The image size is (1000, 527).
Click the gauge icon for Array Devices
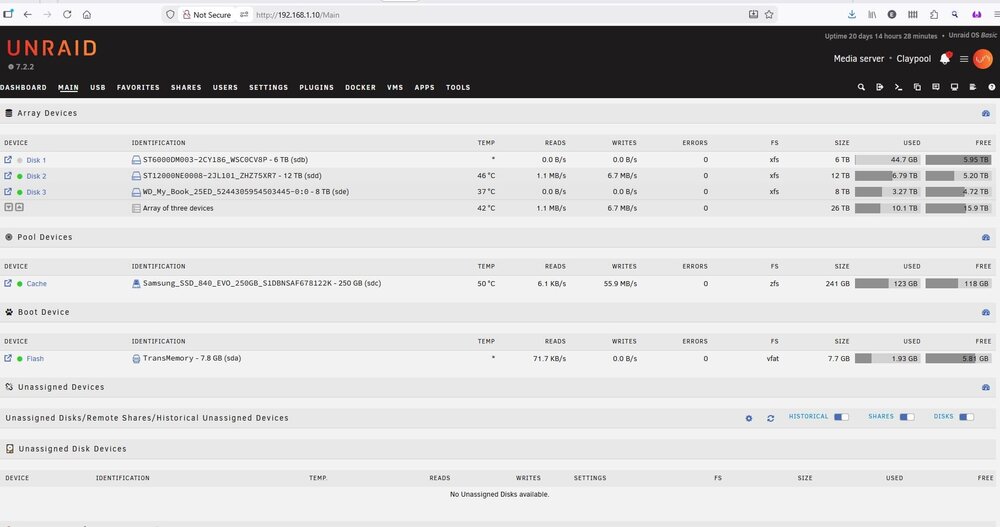pos(986,114)
